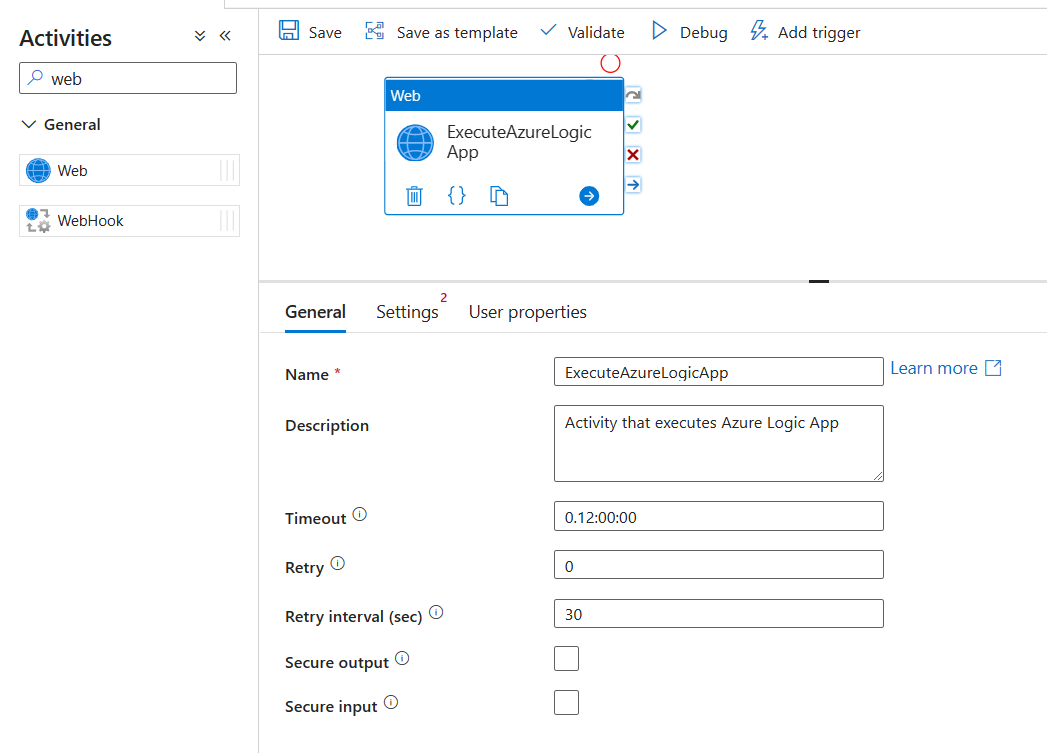Open the Settings tab

pos(407,312)
